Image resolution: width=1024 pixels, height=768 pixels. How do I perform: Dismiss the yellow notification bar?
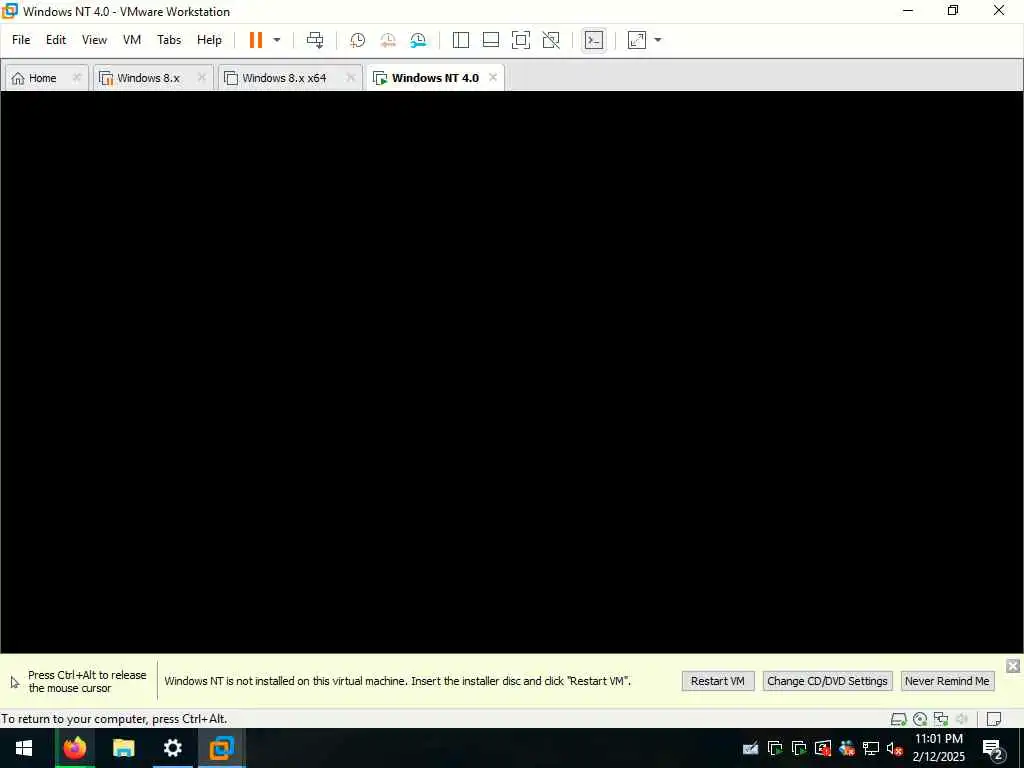(x=1013, y=665)
